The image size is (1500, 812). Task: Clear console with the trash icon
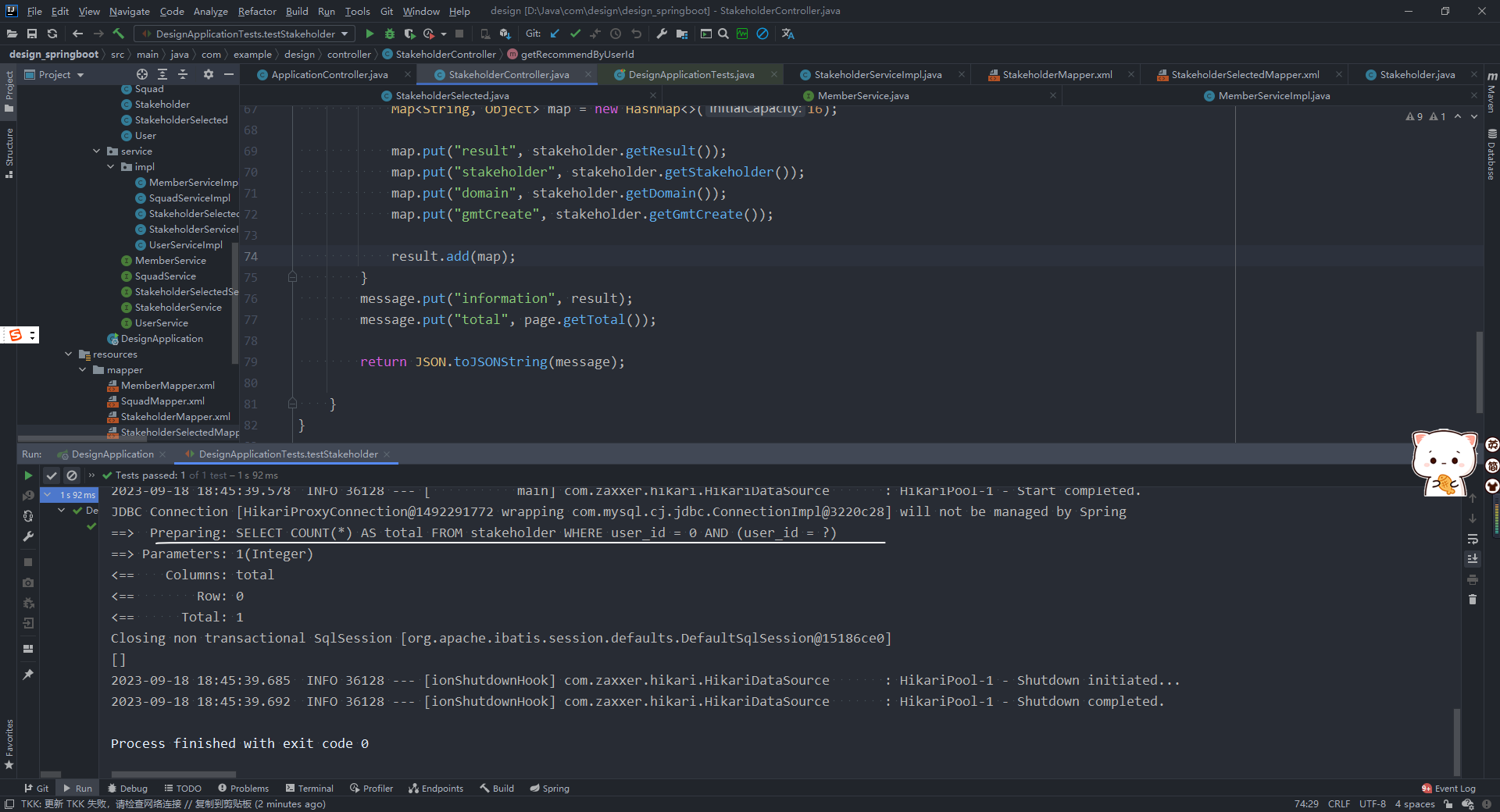coord(1473,600)
